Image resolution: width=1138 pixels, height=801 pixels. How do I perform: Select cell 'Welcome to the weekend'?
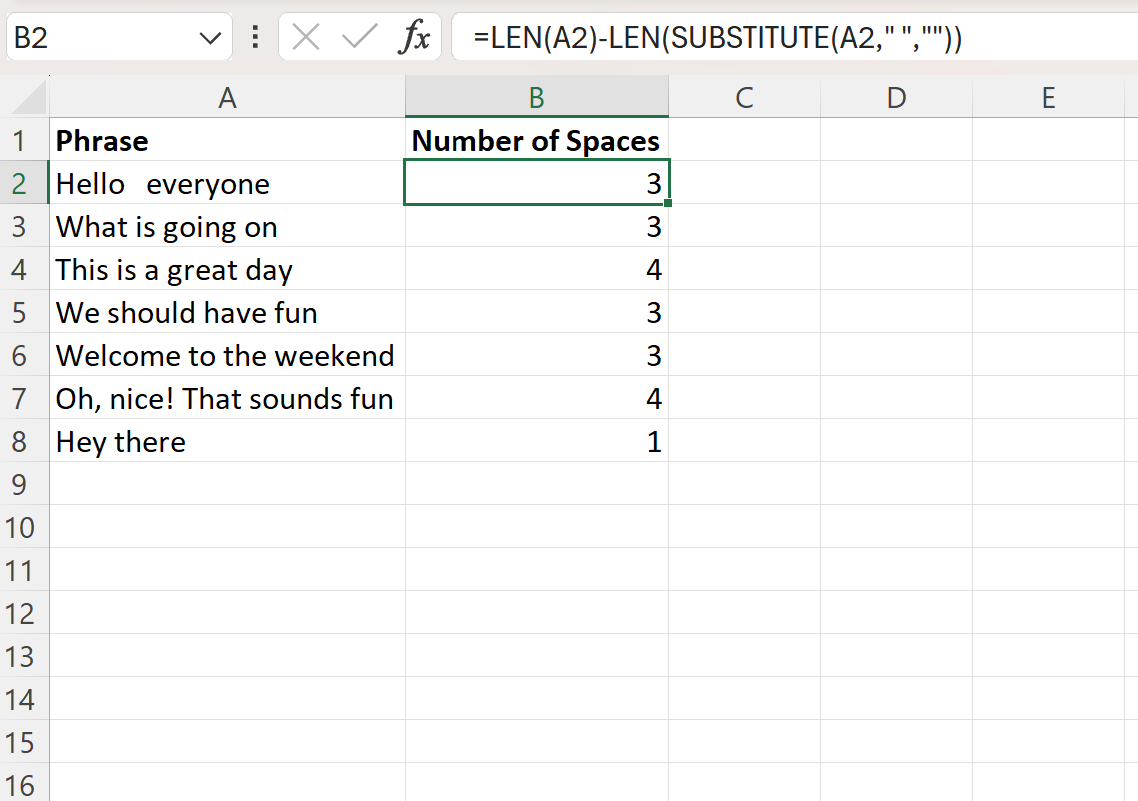click(227, 356)
